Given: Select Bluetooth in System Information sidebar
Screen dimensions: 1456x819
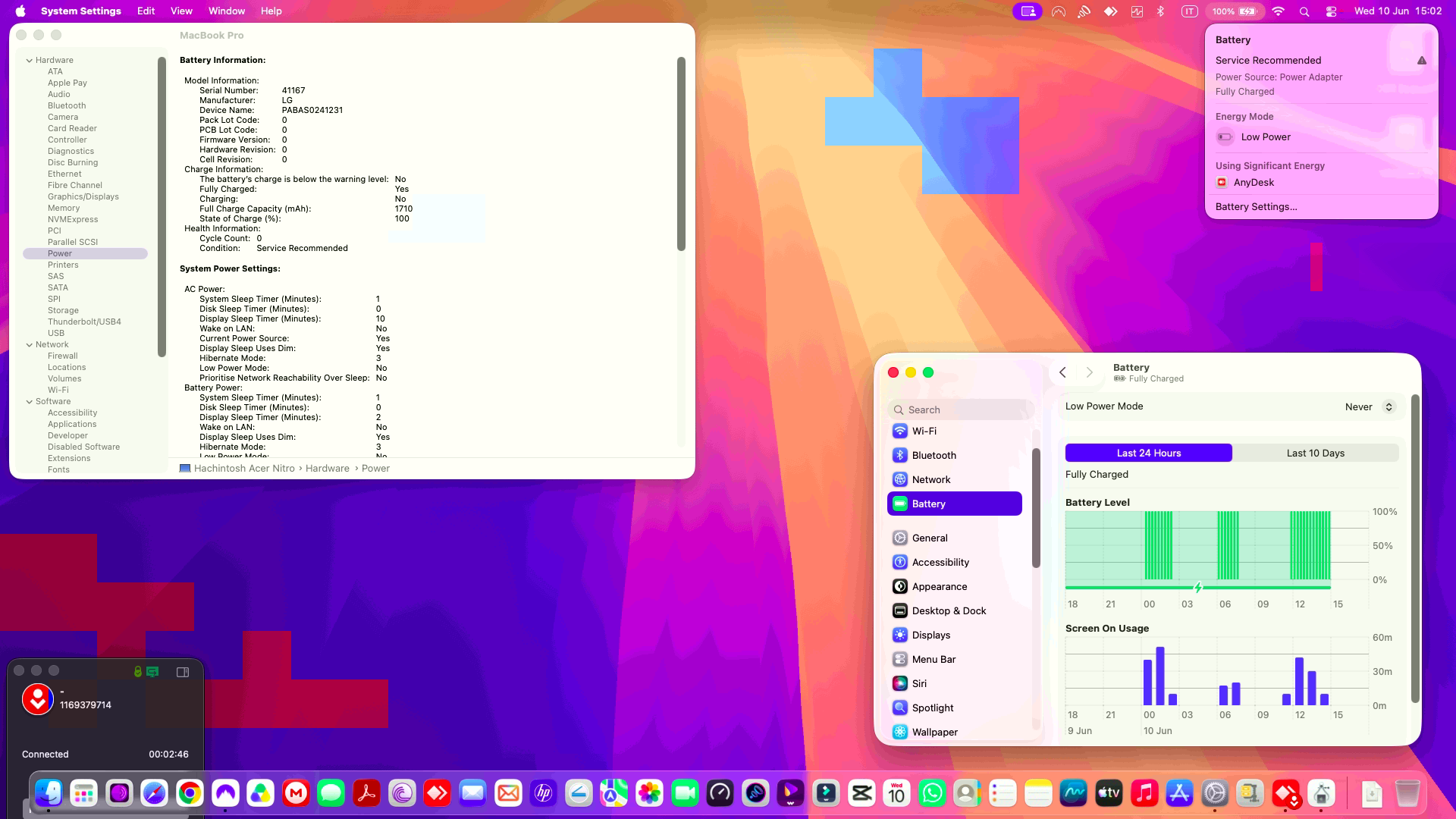Looking at the screenshot, I should (x=67, y=105).
